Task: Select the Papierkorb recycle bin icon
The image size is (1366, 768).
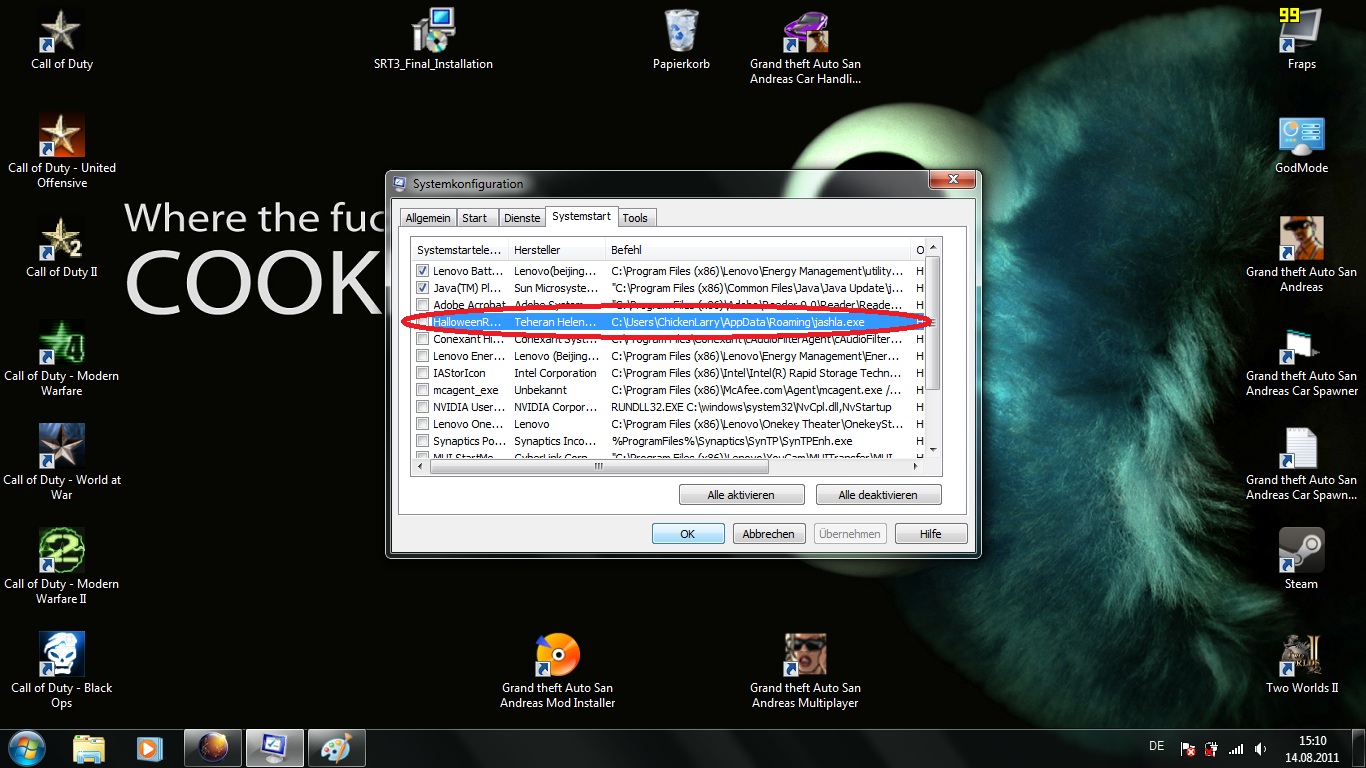Action: pyautogui.click(x=681, y=40)
